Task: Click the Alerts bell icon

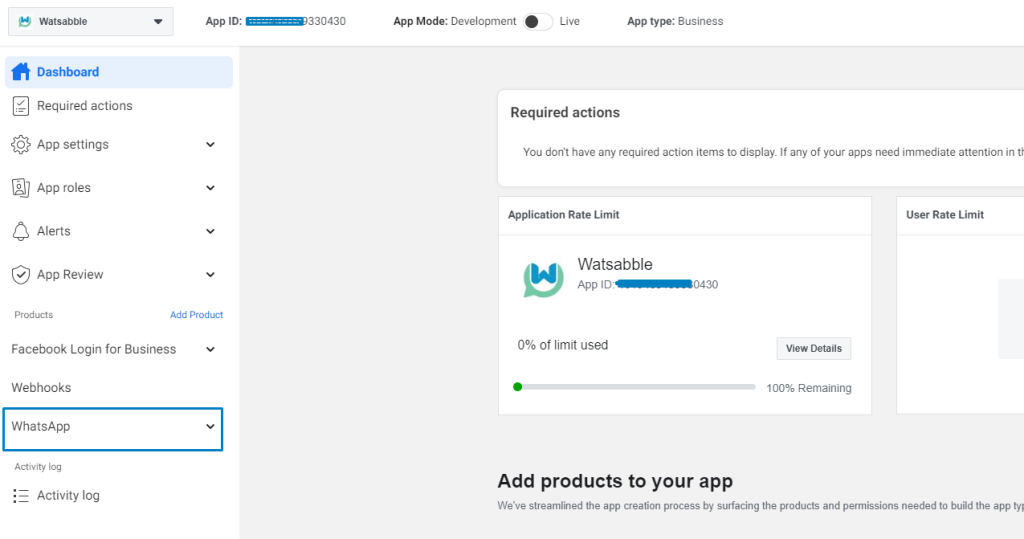Action: pos(21,231)
